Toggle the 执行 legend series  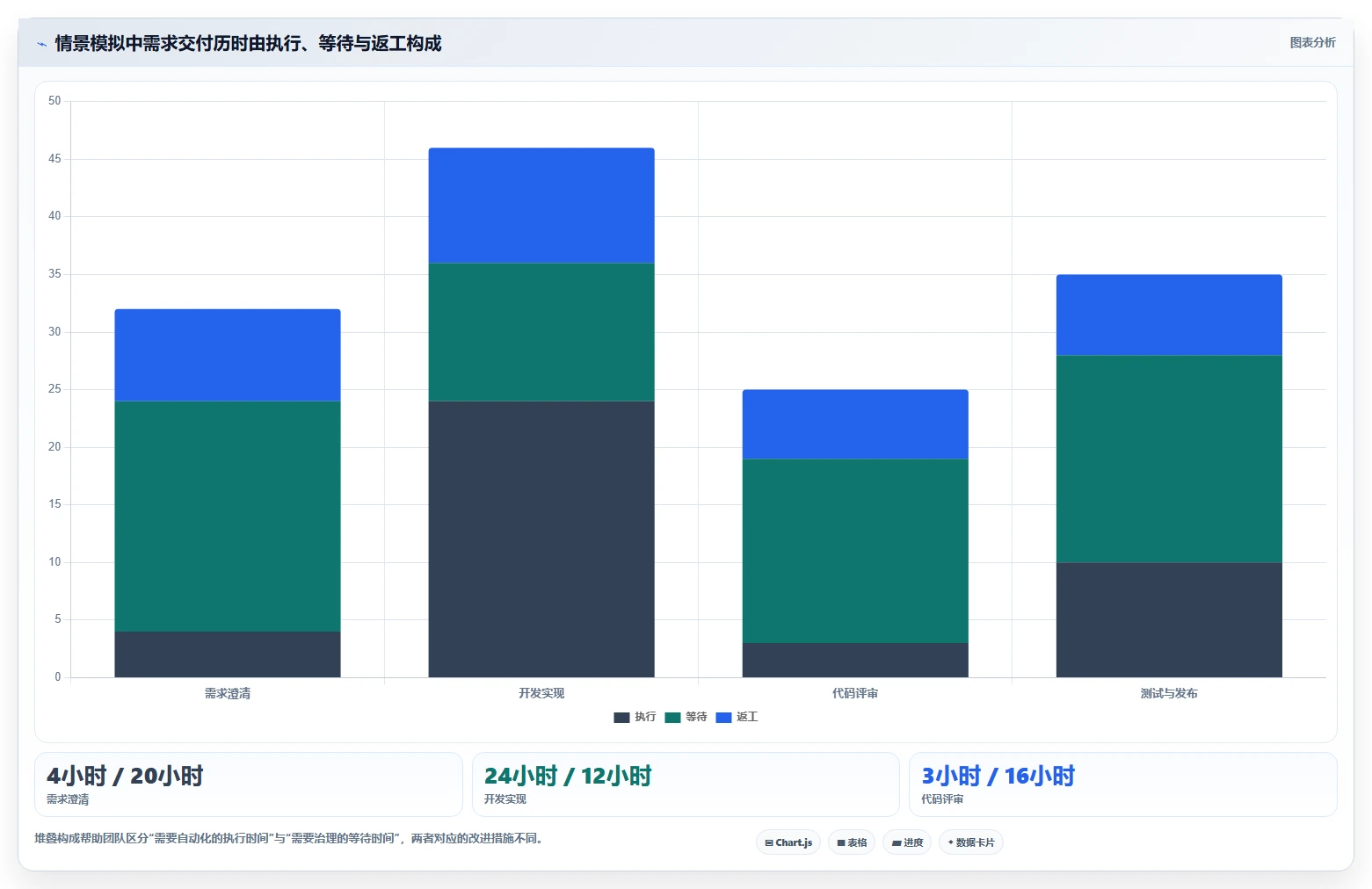coord(635,717)
